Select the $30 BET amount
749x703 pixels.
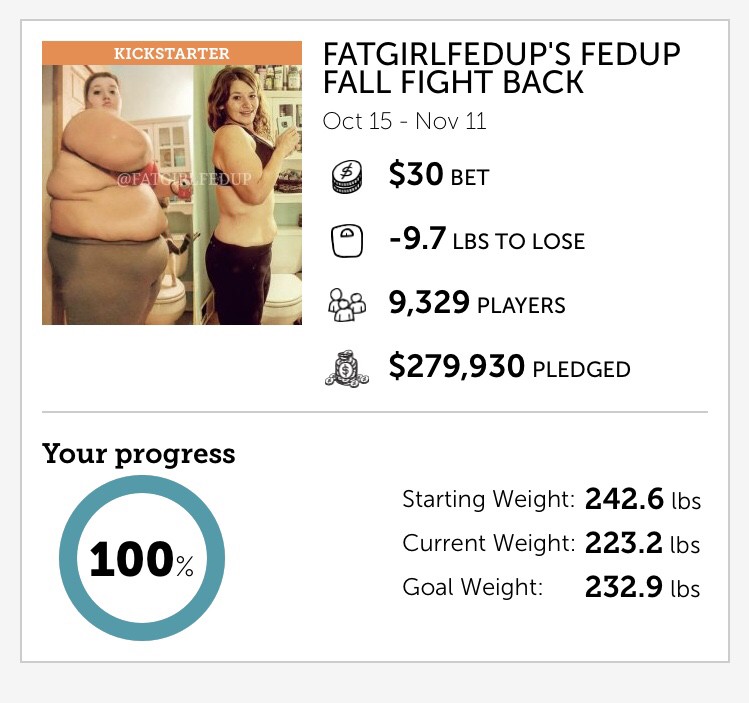pos(439,175)
